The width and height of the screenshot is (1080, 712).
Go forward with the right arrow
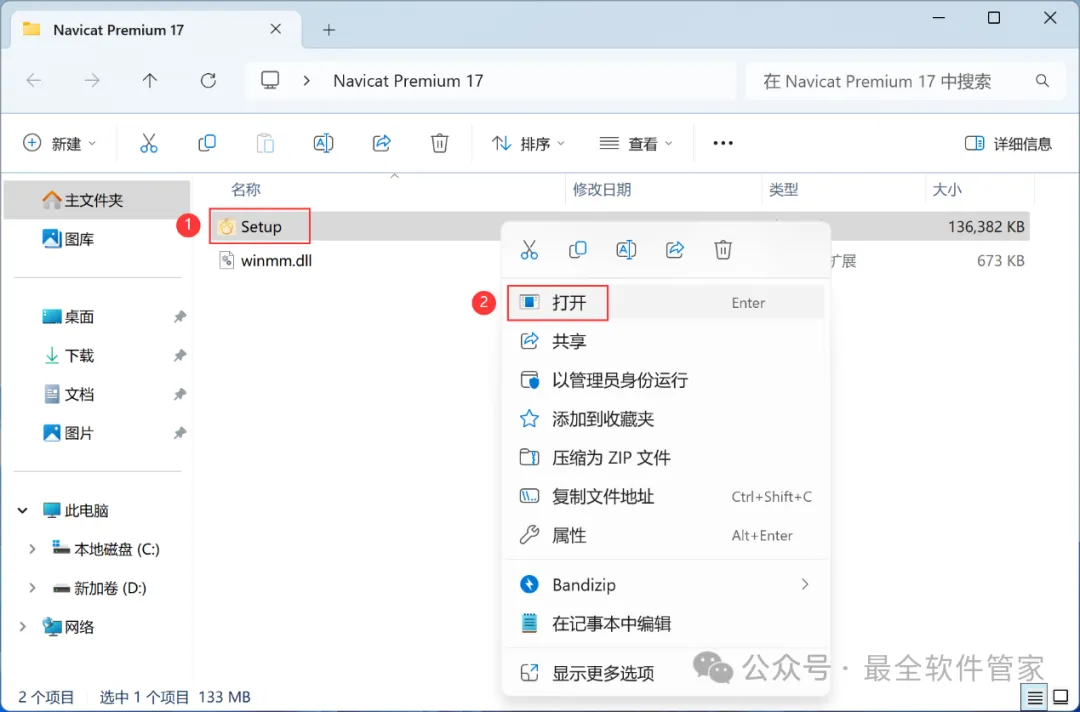[x=92, y=81]
